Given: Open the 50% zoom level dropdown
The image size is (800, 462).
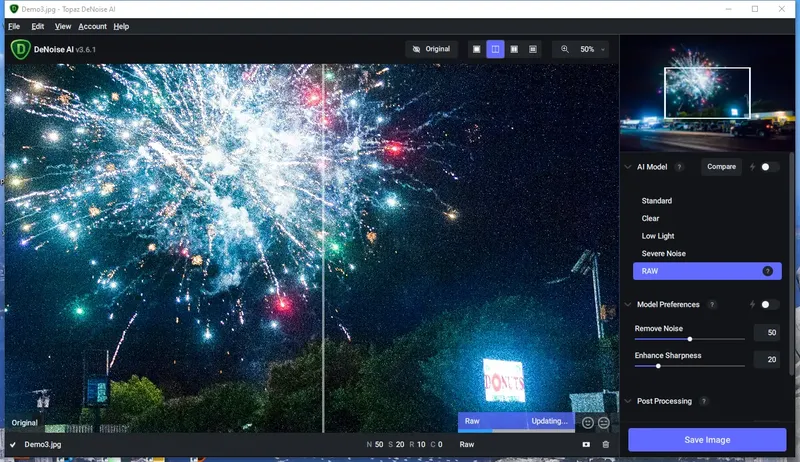Looking at the screenshot, I should tap(592, 49).
